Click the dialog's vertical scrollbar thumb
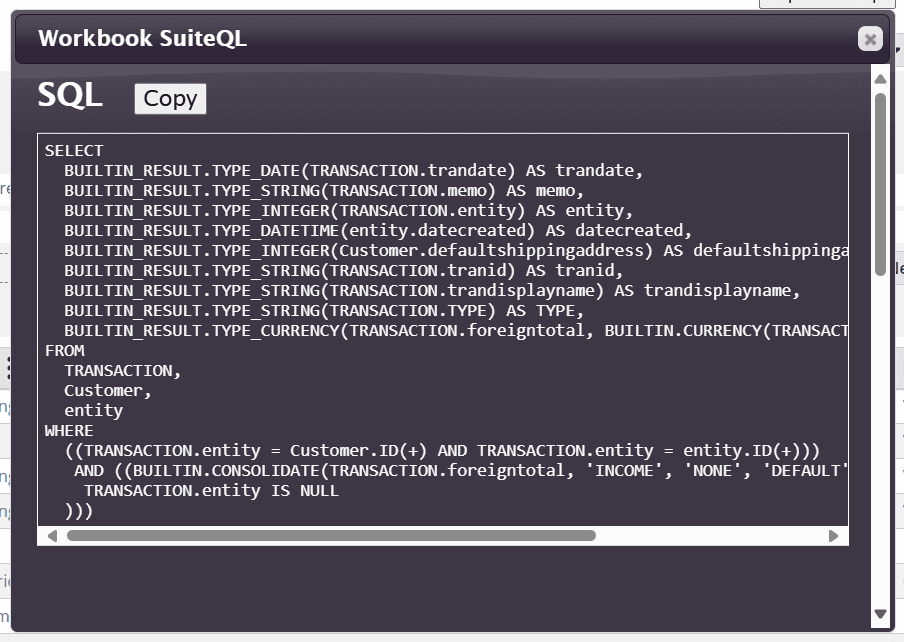 (x=880, y=184)
